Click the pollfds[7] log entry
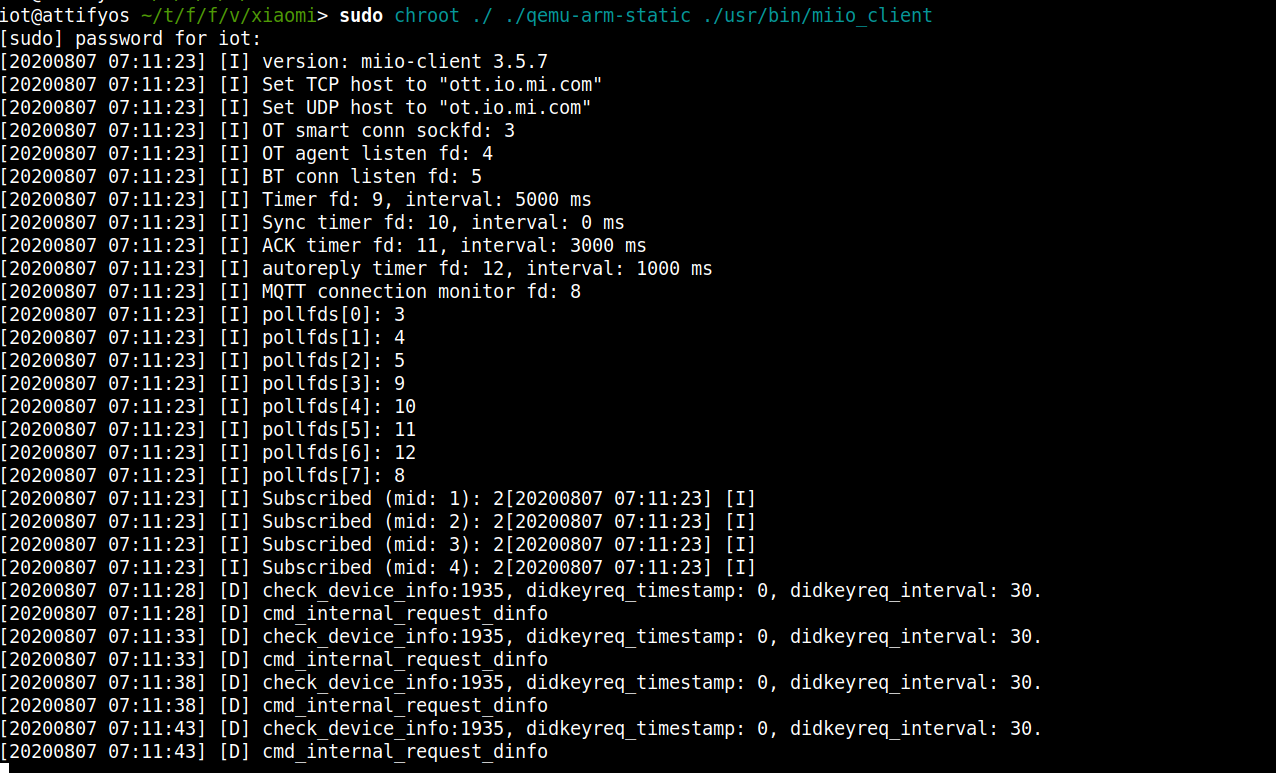Viewport: 1276px width, 773px height. (333, 476)
